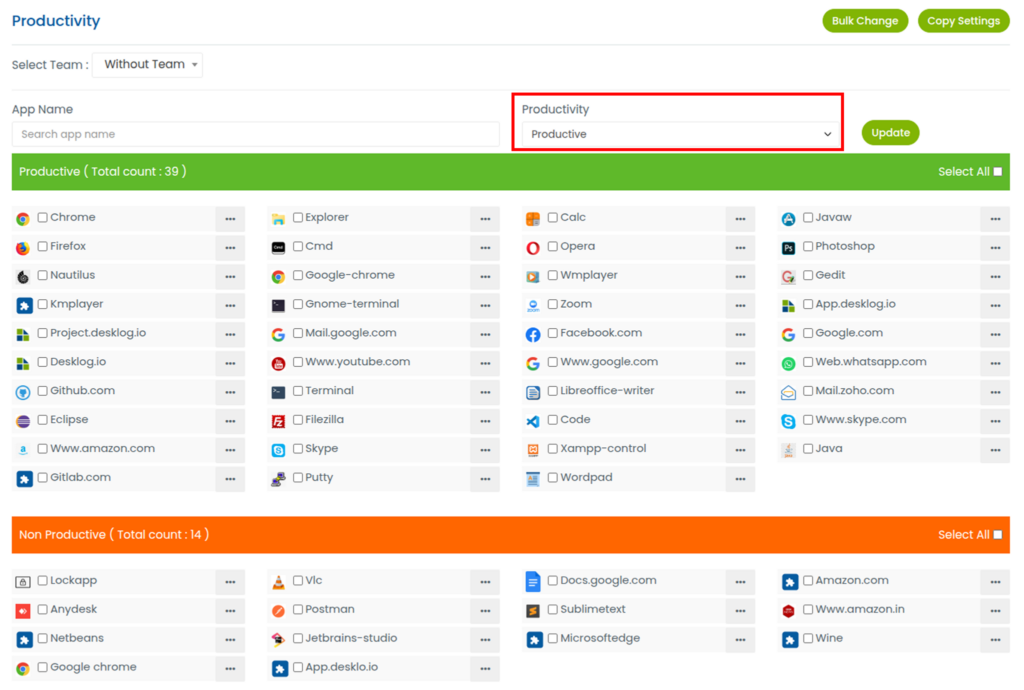Click the Filezilla app icon

(x=278, y=421)
